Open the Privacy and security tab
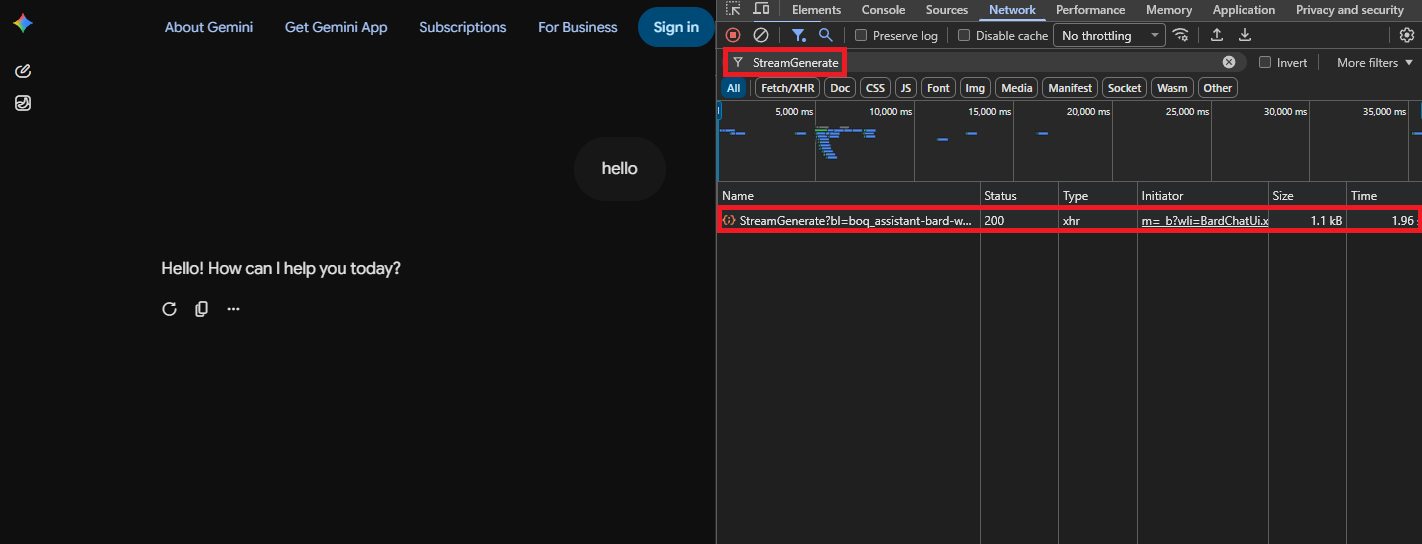 1350,10
